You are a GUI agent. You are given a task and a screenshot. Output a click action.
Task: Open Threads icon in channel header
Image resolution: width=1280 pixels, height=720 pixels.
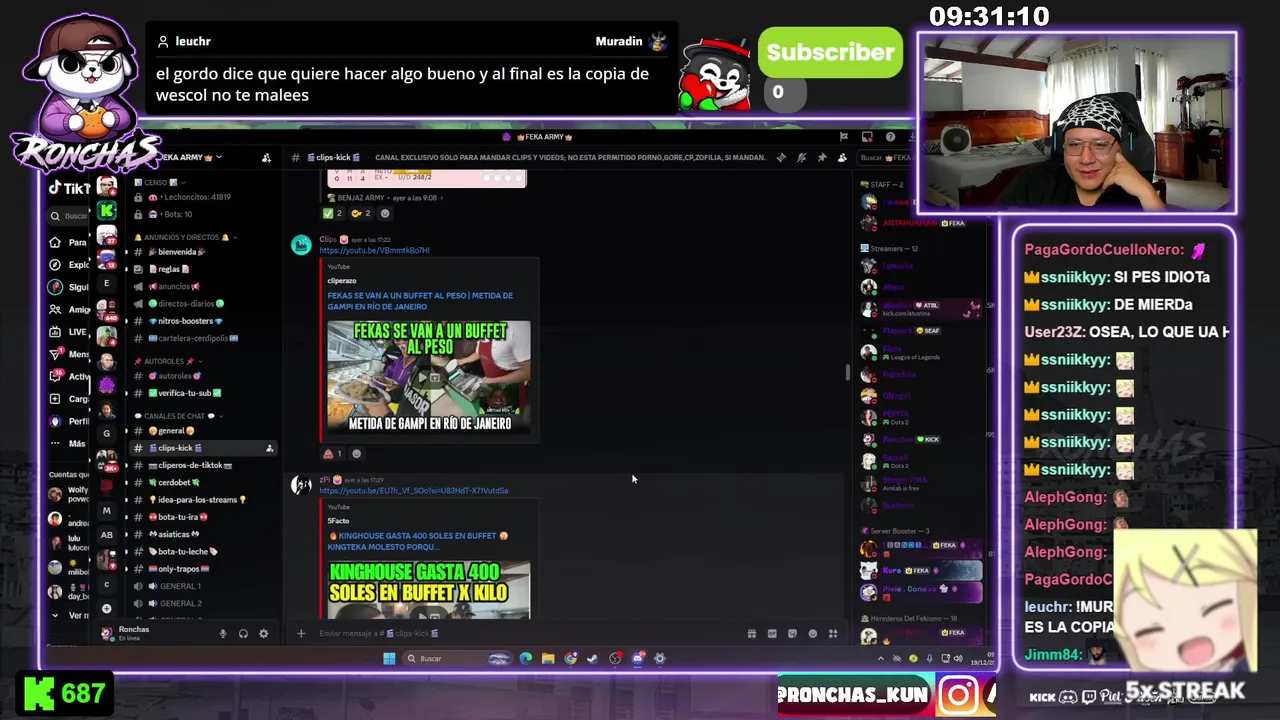point(781,157)
